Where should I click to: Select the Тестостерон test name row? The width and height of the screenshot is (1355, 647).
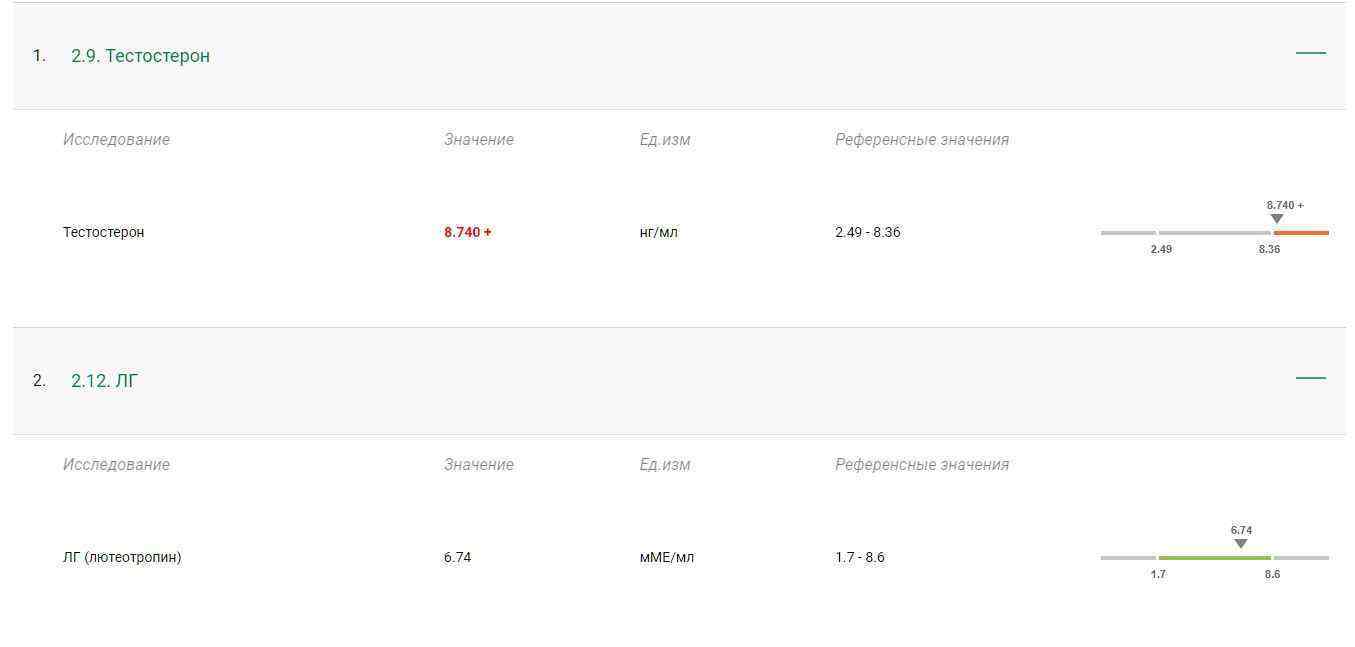click(103, 232)
